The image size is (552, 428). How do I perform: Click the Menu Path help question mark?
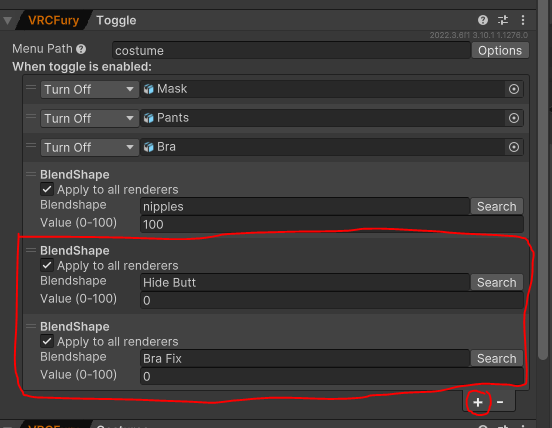[x=81, y=49]
